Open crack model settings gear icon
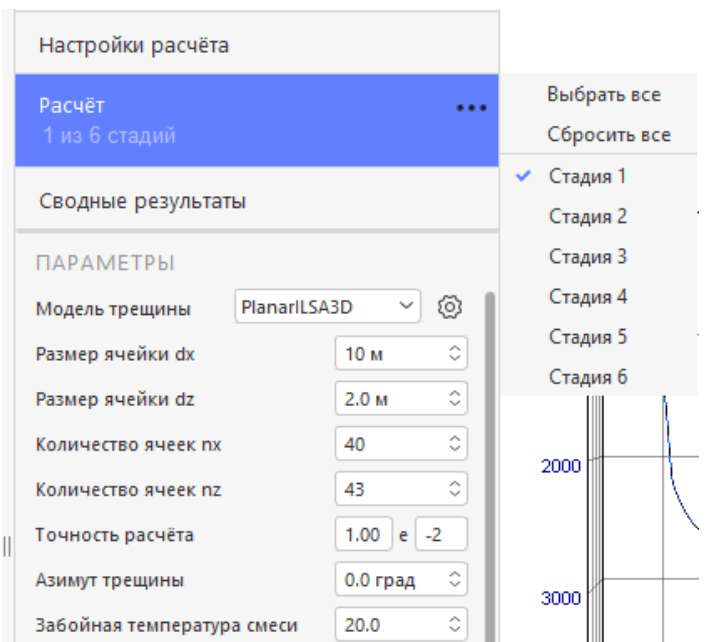 point(450,308)
